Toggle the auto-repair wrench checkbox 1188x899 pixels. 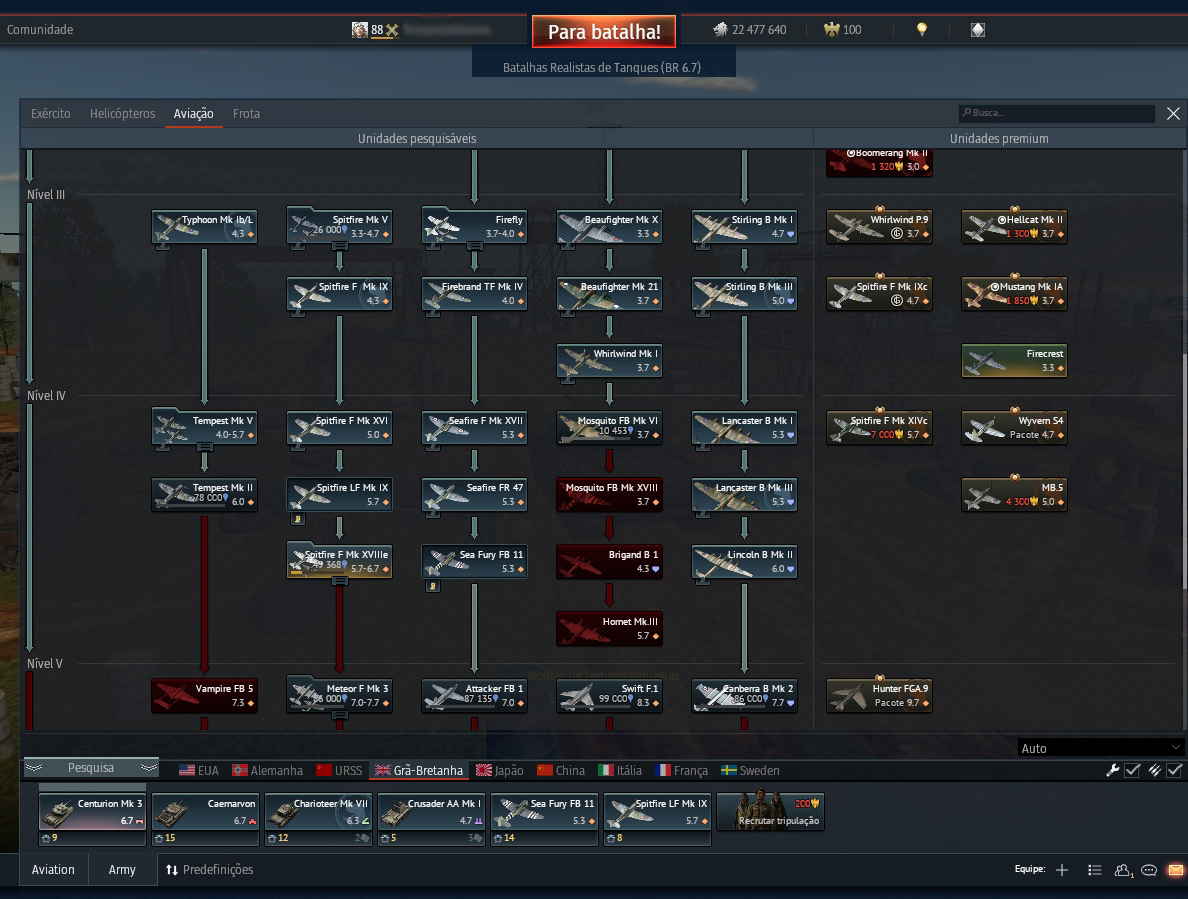1132,770
